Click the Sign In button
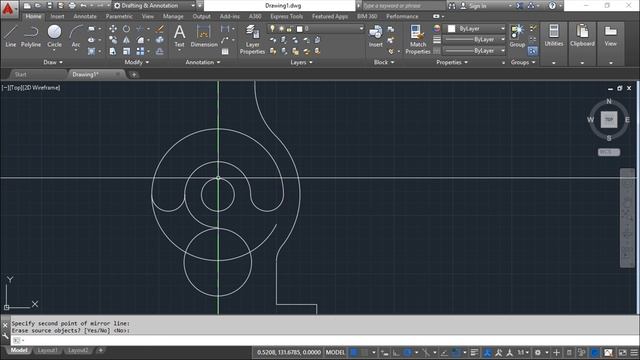The image size is (640, 360). 477,6
